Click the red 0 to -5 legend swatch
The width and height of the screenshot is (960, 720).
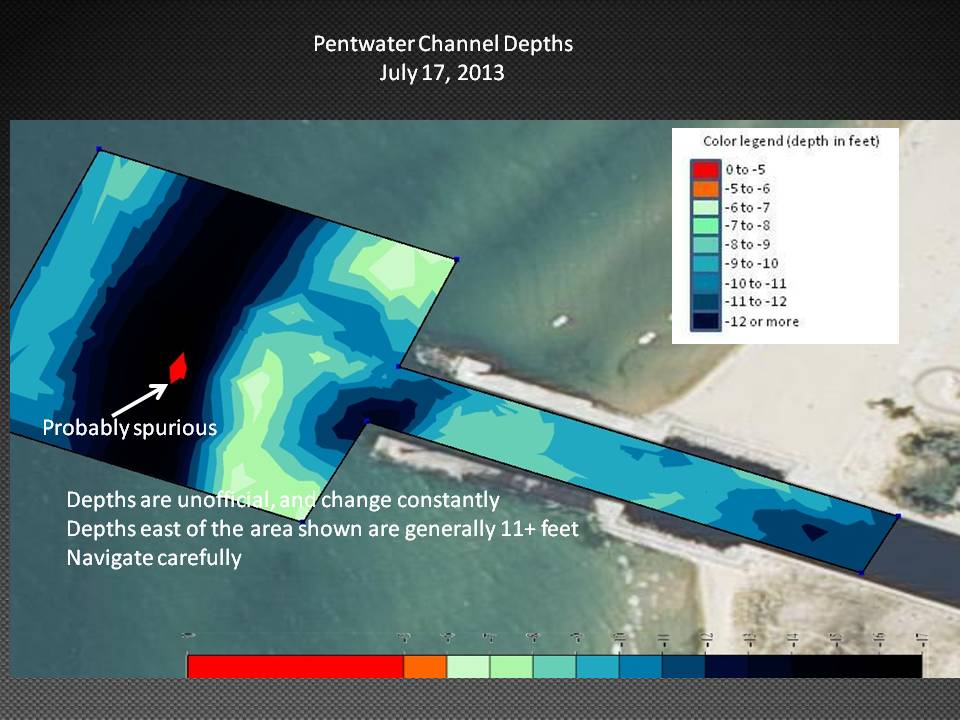click(706, 169)
